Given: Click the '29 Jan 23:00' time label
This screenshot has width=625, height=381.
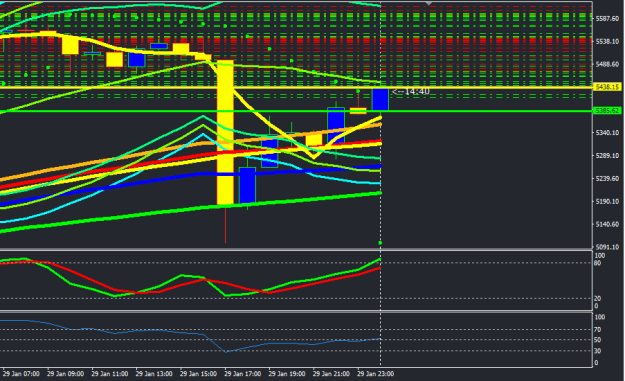Looking at the screenshot, I should 375,374.
